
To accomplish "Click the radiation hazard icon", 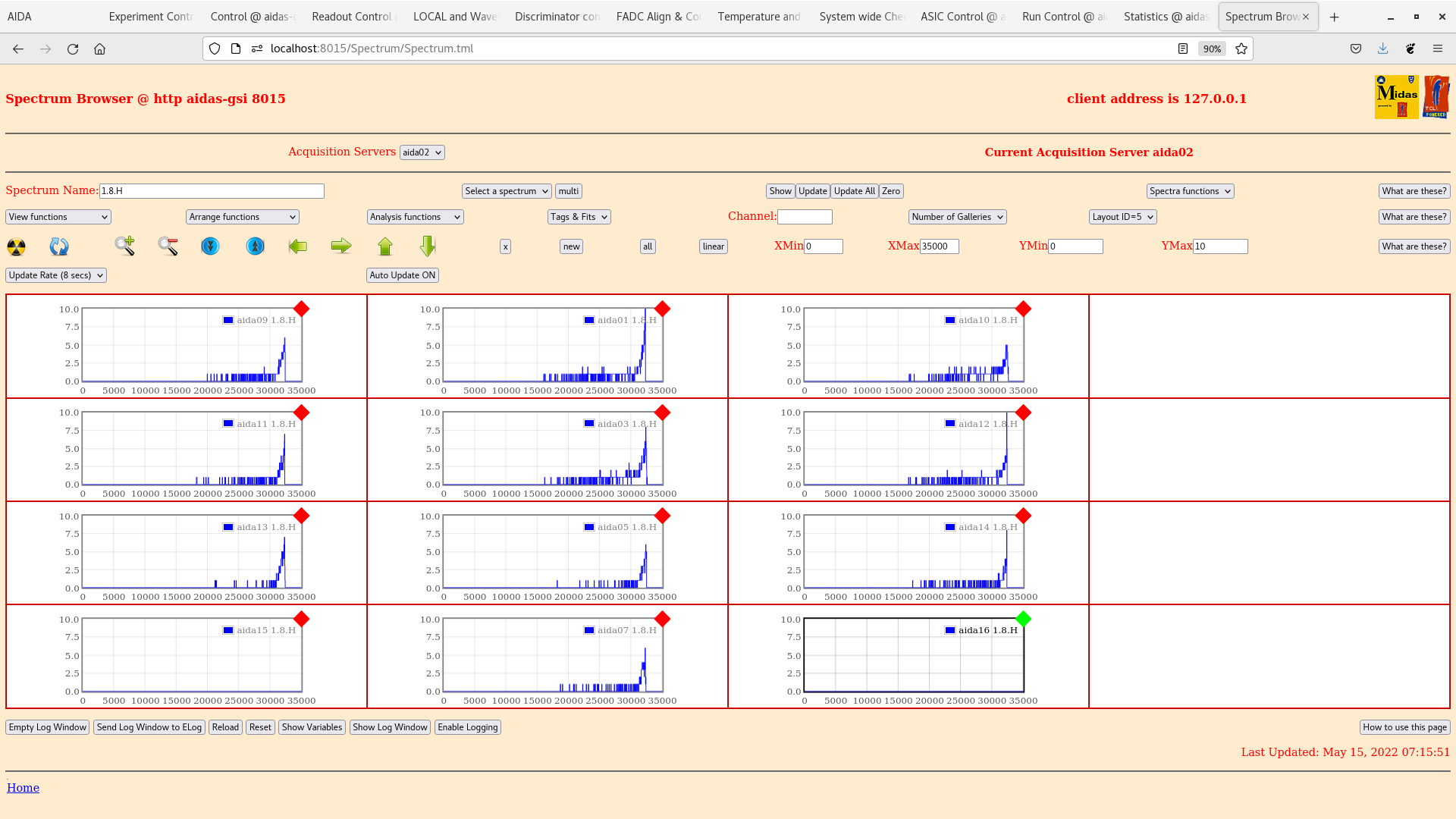I will pos(16,246).
